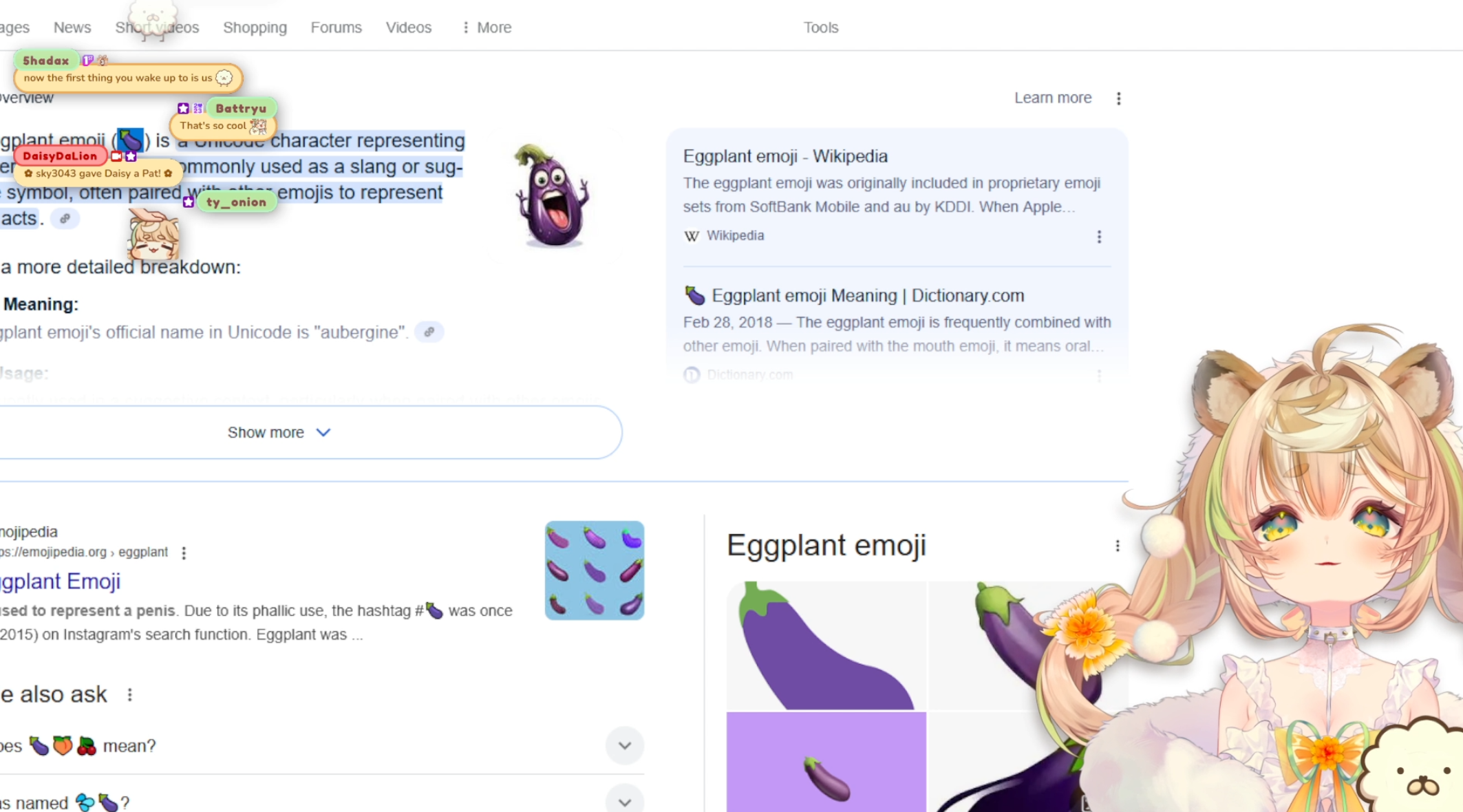1463x812 pixels.
Task: Open the Eggplant Emoji emojipedia result link
Action: [61, 581]
